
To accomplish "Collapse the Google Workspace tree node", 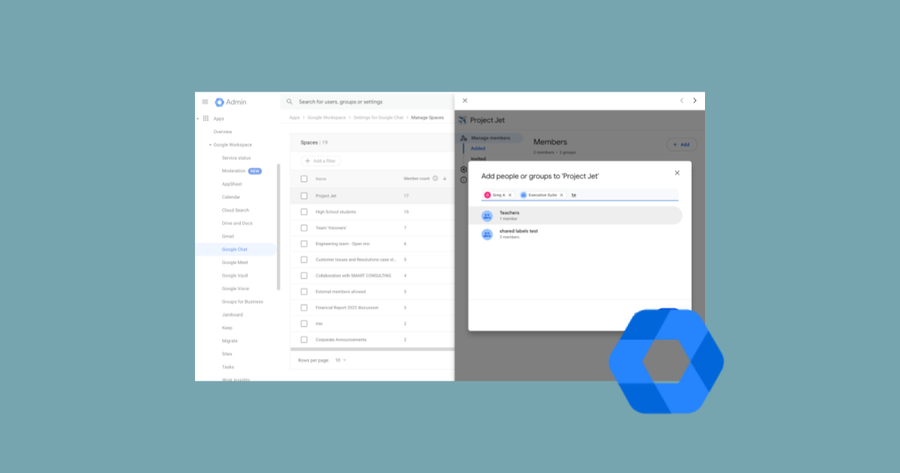I will click(x=210, y=145).
